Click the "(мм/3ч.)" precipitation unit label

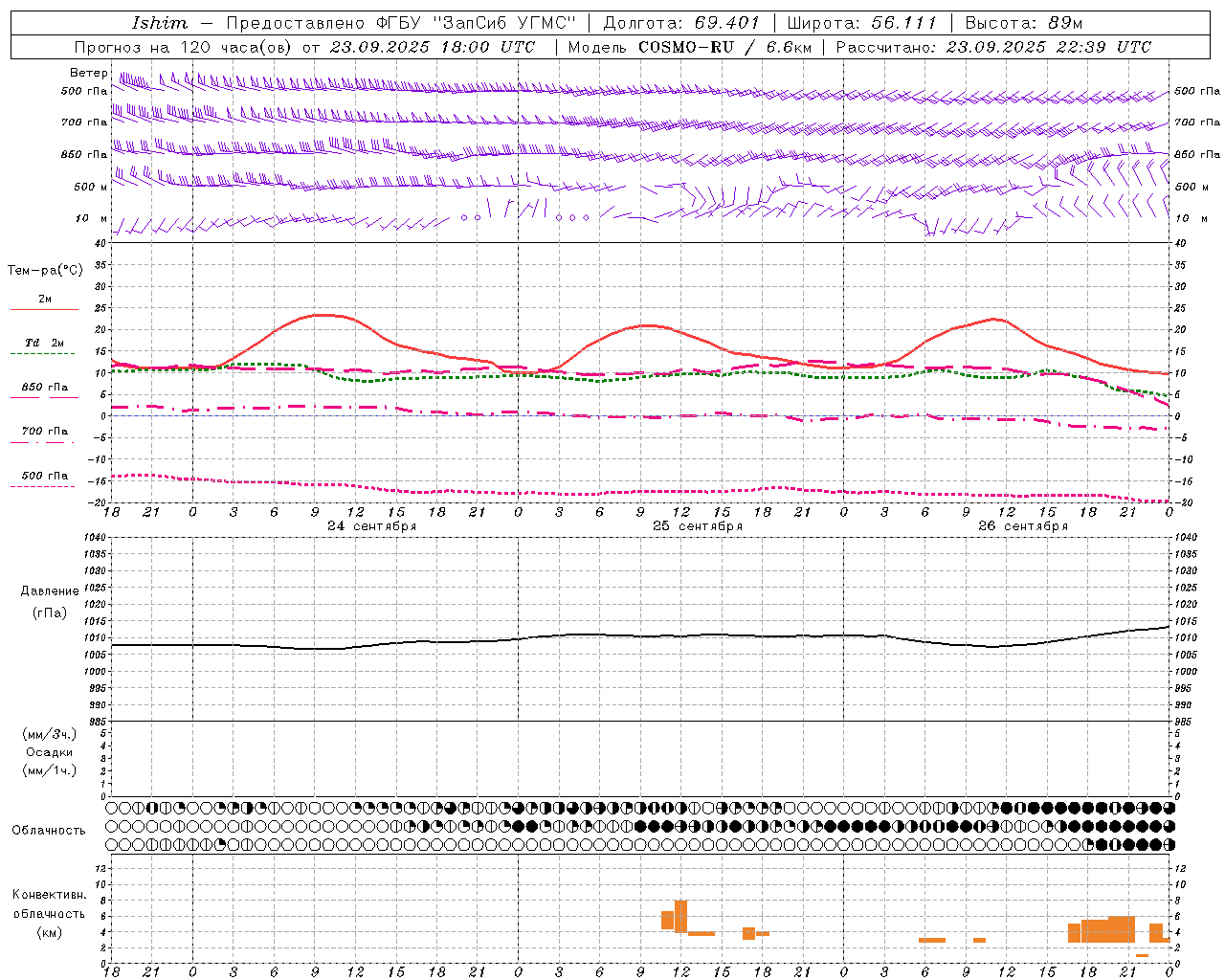(x=50, y=734)
